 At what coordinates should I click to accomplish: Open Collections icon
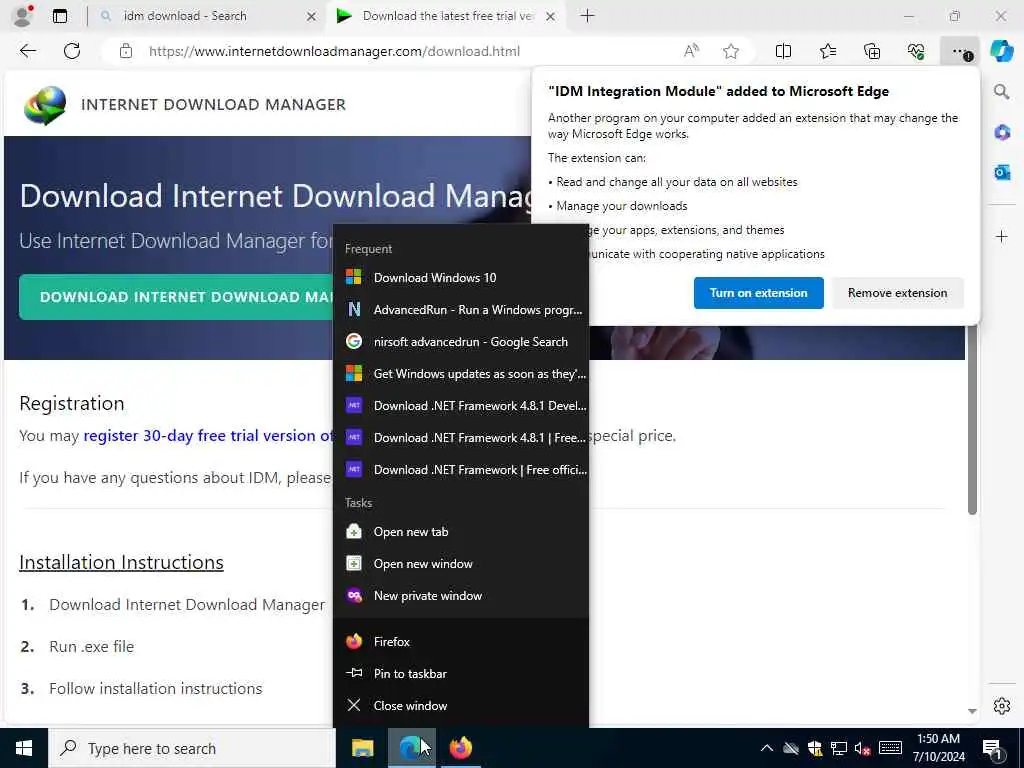pyautogui.click(x=872, y=51)
